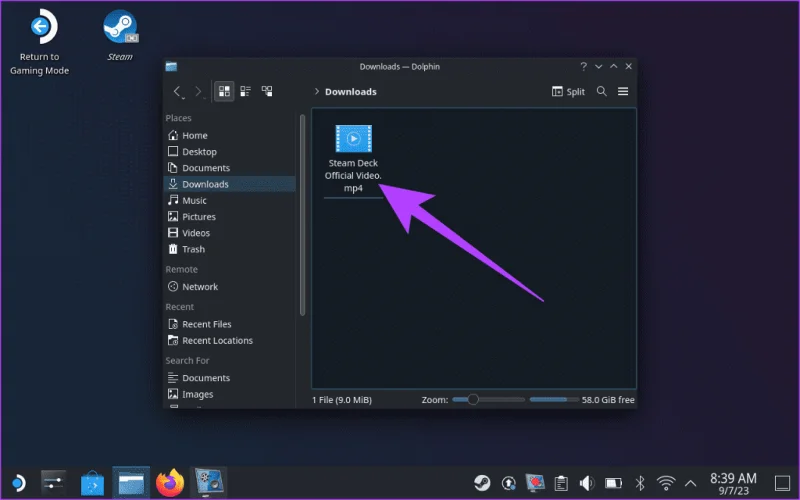Go back in Dolphin navigation
800x500 pixels.
point(177,91)
